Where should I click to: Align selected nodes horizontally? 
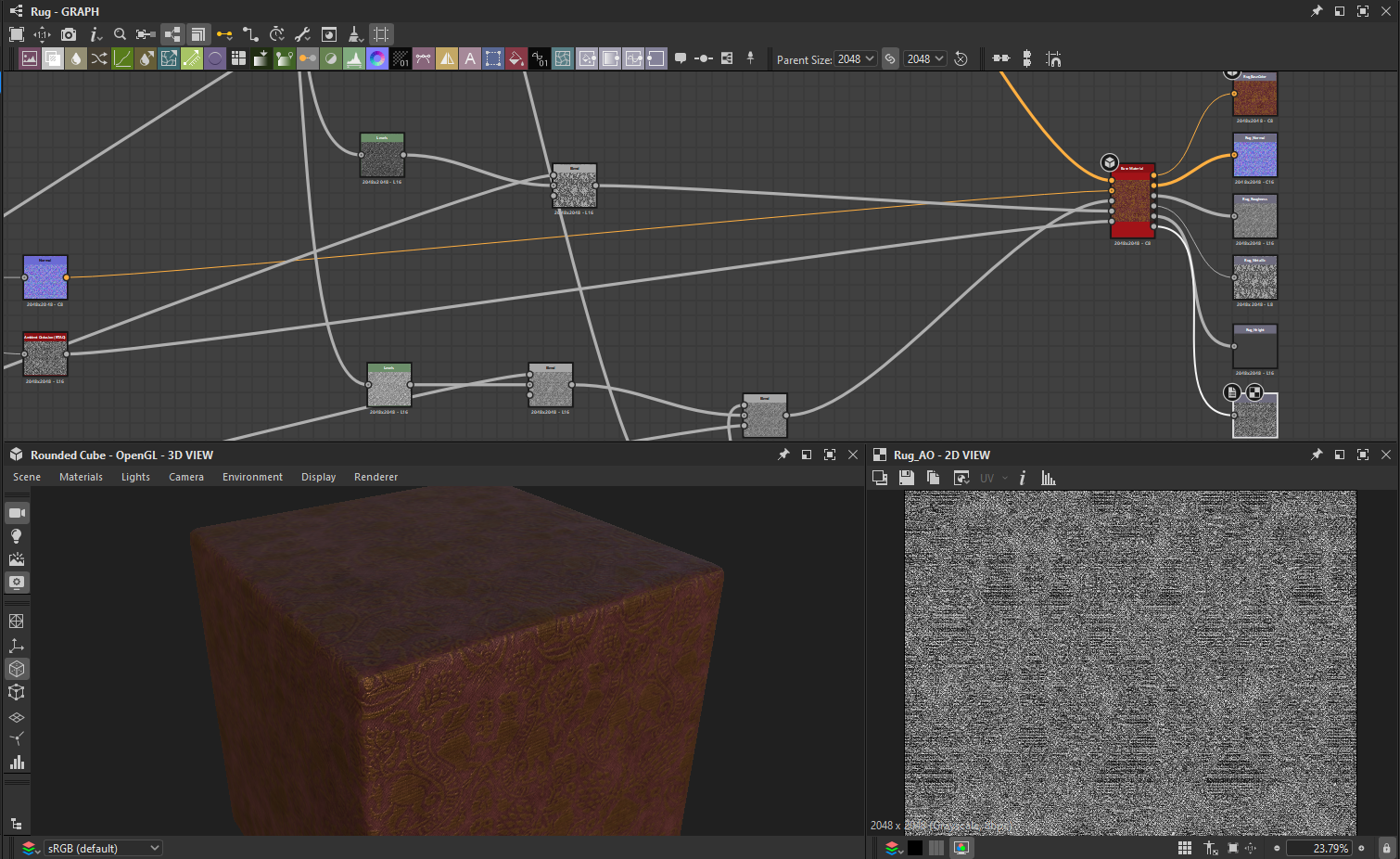point(1001,58)
